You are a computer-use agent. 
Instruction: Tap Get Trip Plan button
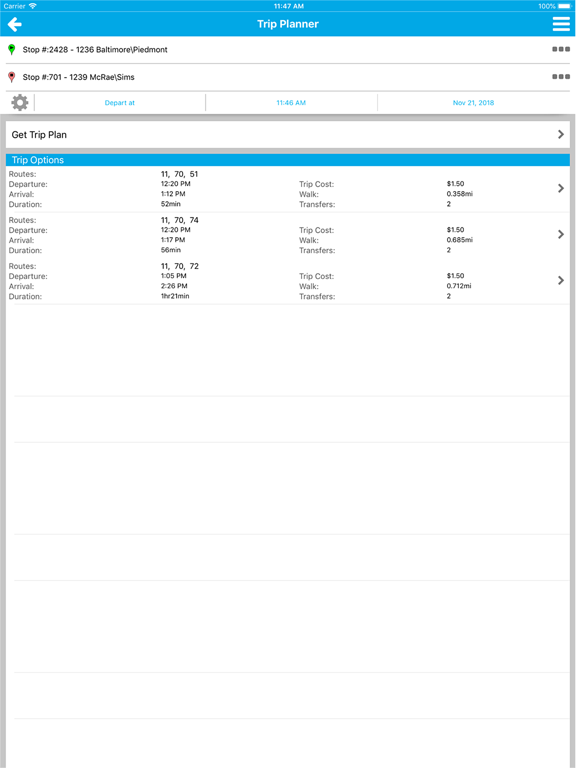(x=288, y=135)
